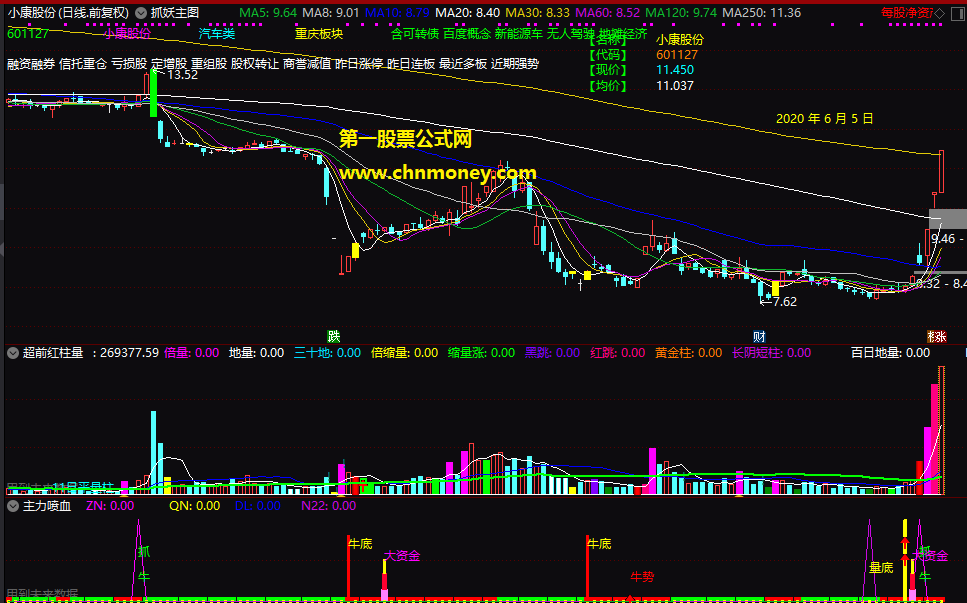
Task: Click the 汽车类 sector tag
Action: 217,34
